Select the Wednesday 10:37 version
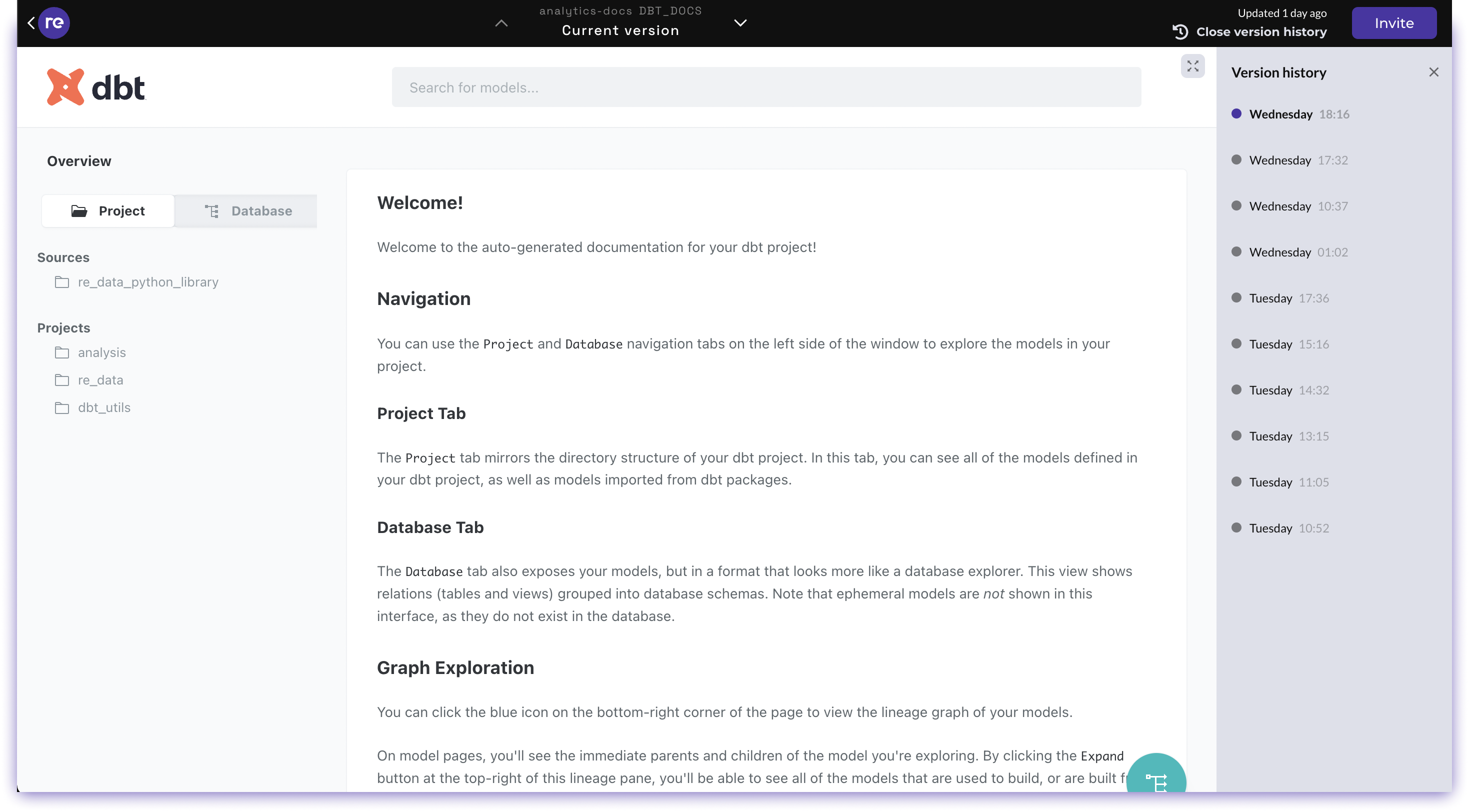 click(x=1289, y=206)
